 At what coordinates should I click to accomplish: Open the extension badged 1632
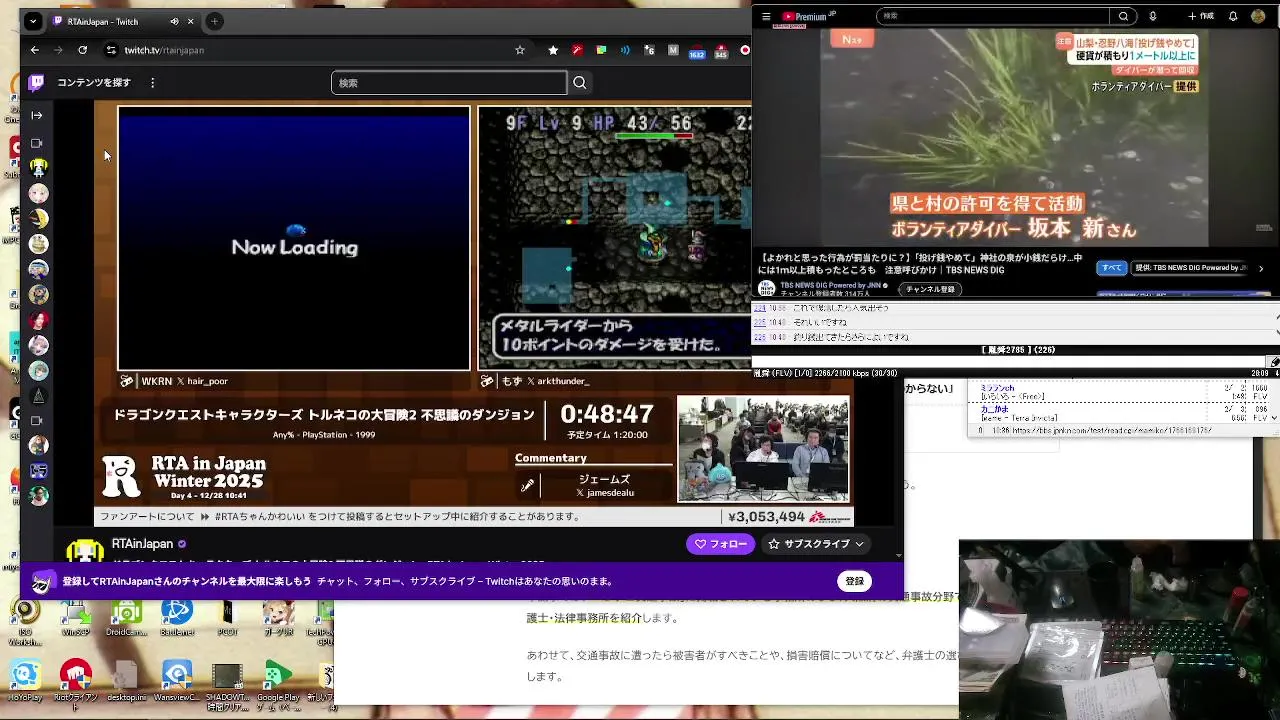(x=697, y=51)
